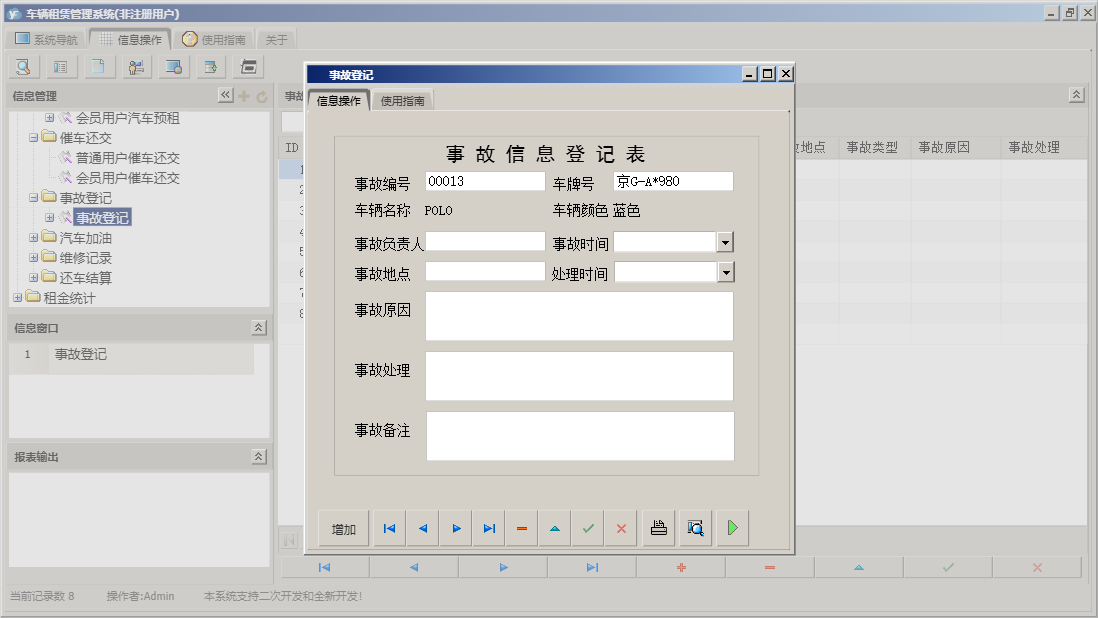Click the new document icon in top toolbar
The image size is (1098, 618).
98,66
